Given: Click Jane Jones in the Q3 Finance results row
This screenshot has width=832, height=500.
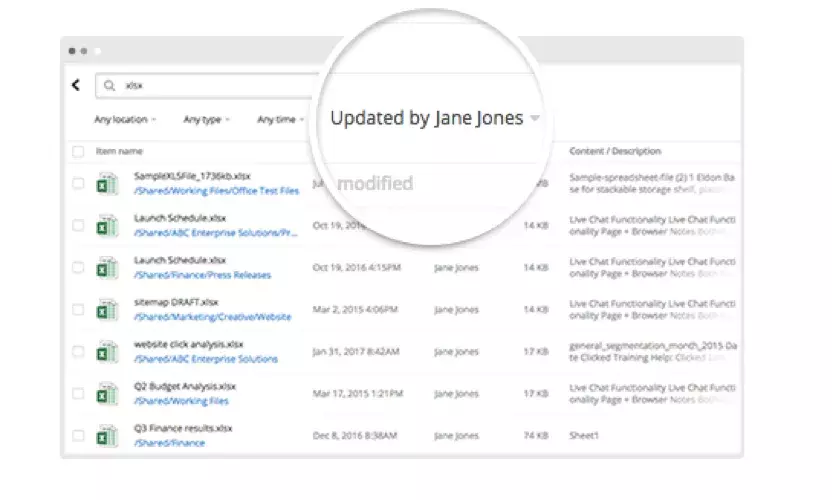Looking at the screenshot, I should pyautogui.click(x=456, y=435).
